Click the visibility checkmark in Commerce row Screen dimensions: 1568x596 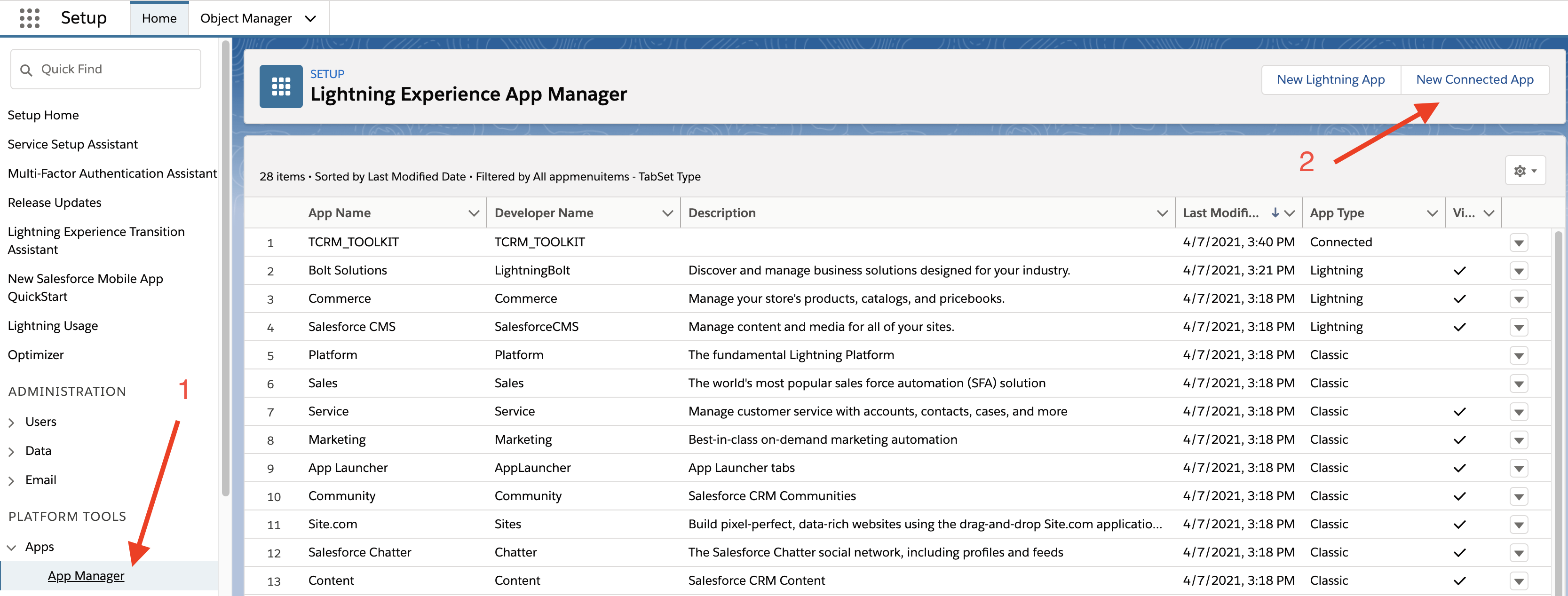click(x=1459, y=298)
